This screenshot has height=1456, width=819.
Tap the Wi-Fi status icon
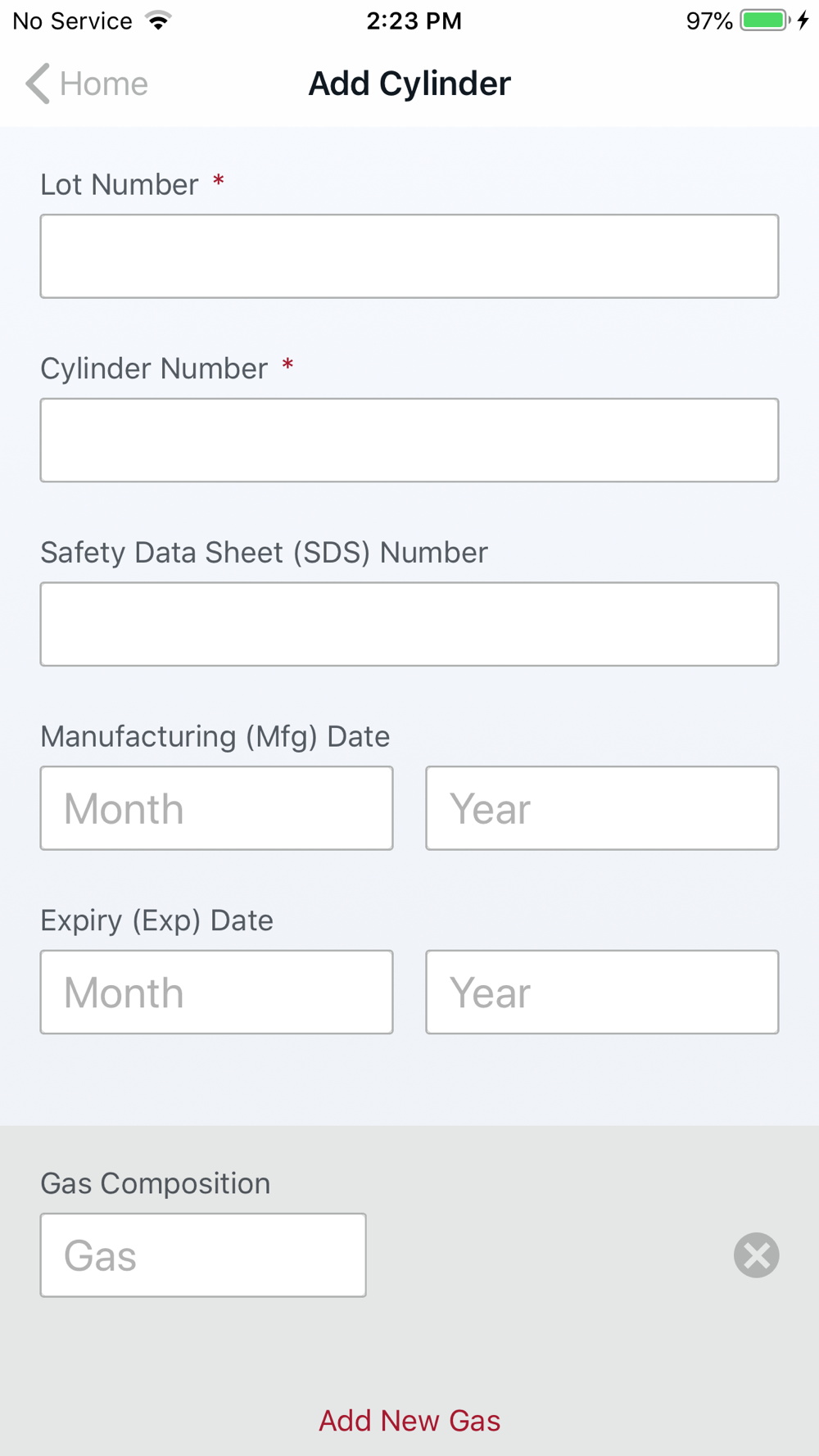pyautogui.click(x=159, y=20)
